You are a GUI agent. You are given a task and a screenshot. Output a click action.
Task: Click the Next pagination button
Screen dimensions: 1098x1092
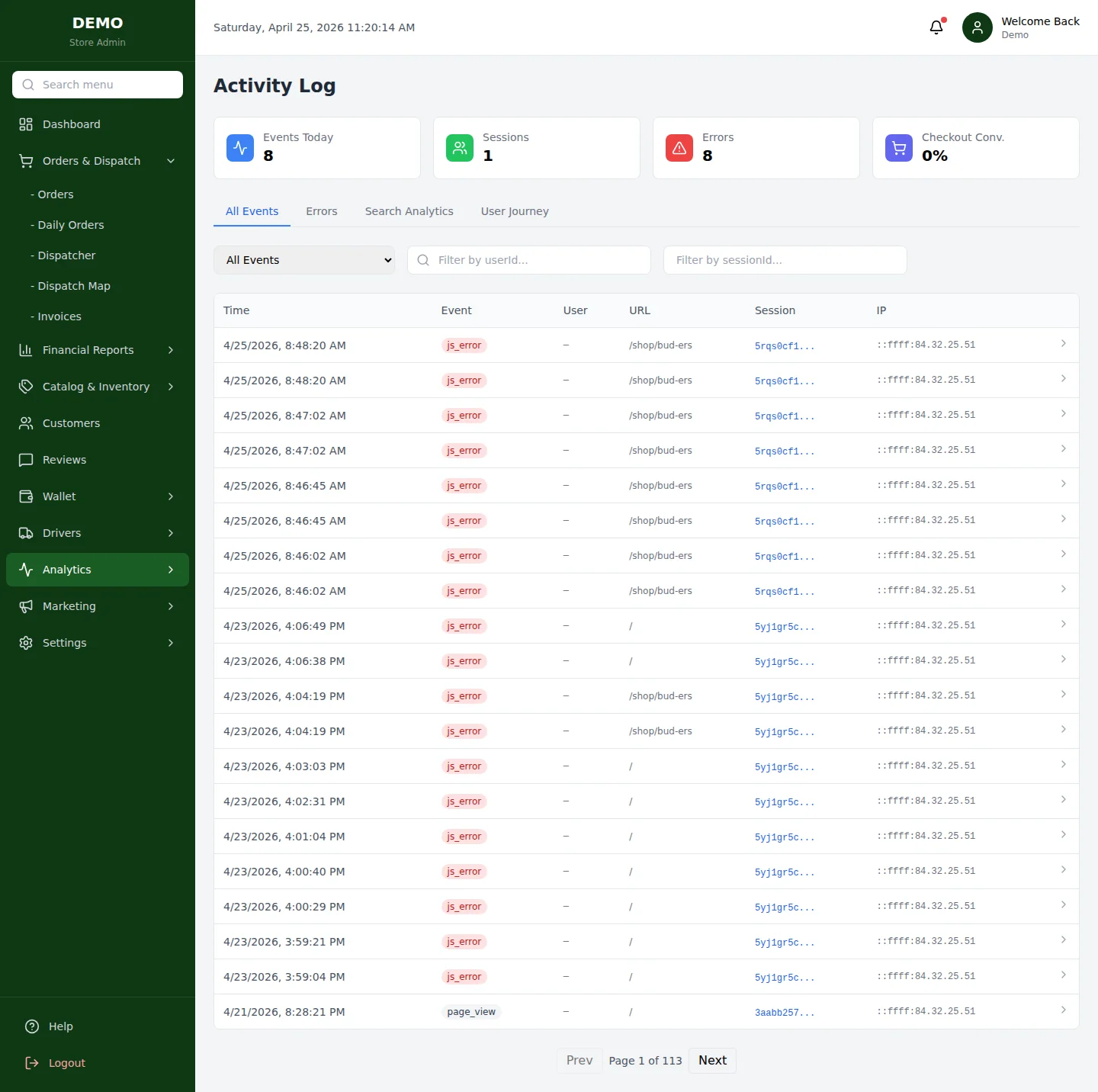click(x=711, y=1060)
